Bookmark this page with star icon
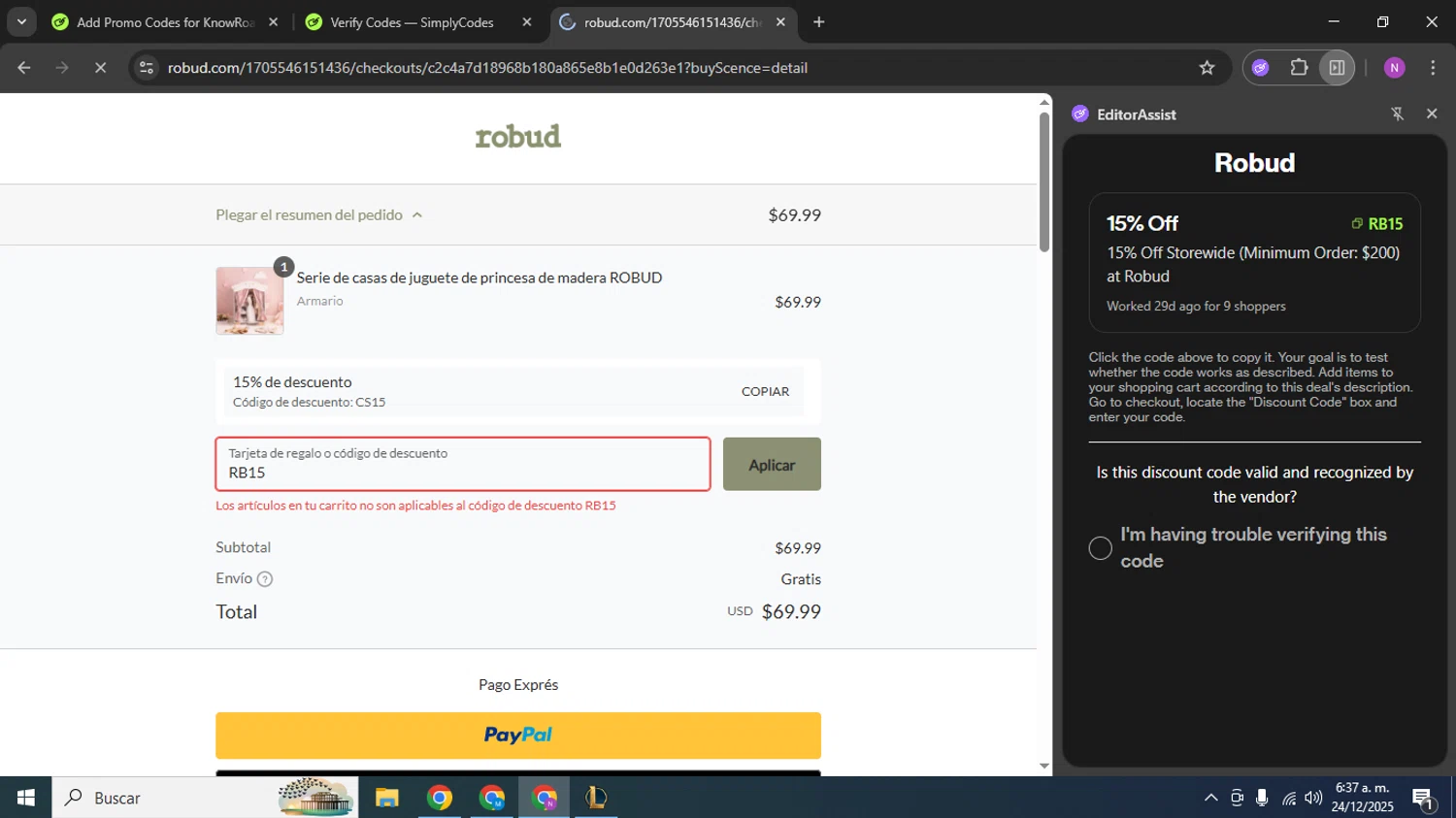This screenshot has width=1456, height=818. pos(1207,68)
